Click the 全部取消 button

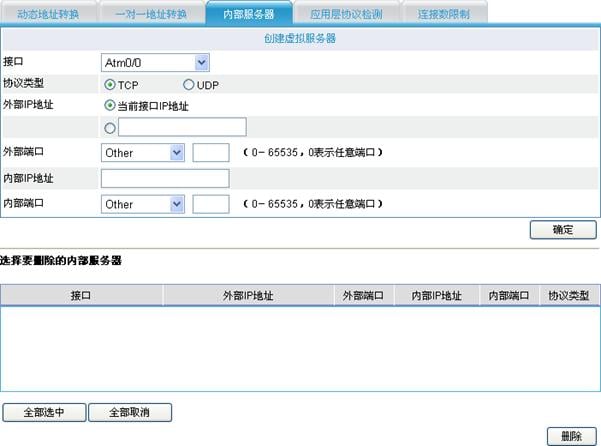[130, 412]
